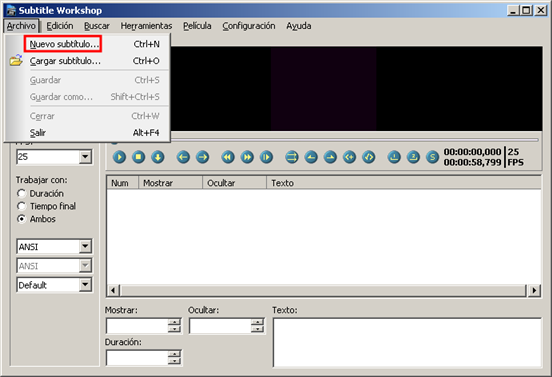552x377 pixels.
Task: Click the Stop button with the square glyph
Action: point(138,157)
